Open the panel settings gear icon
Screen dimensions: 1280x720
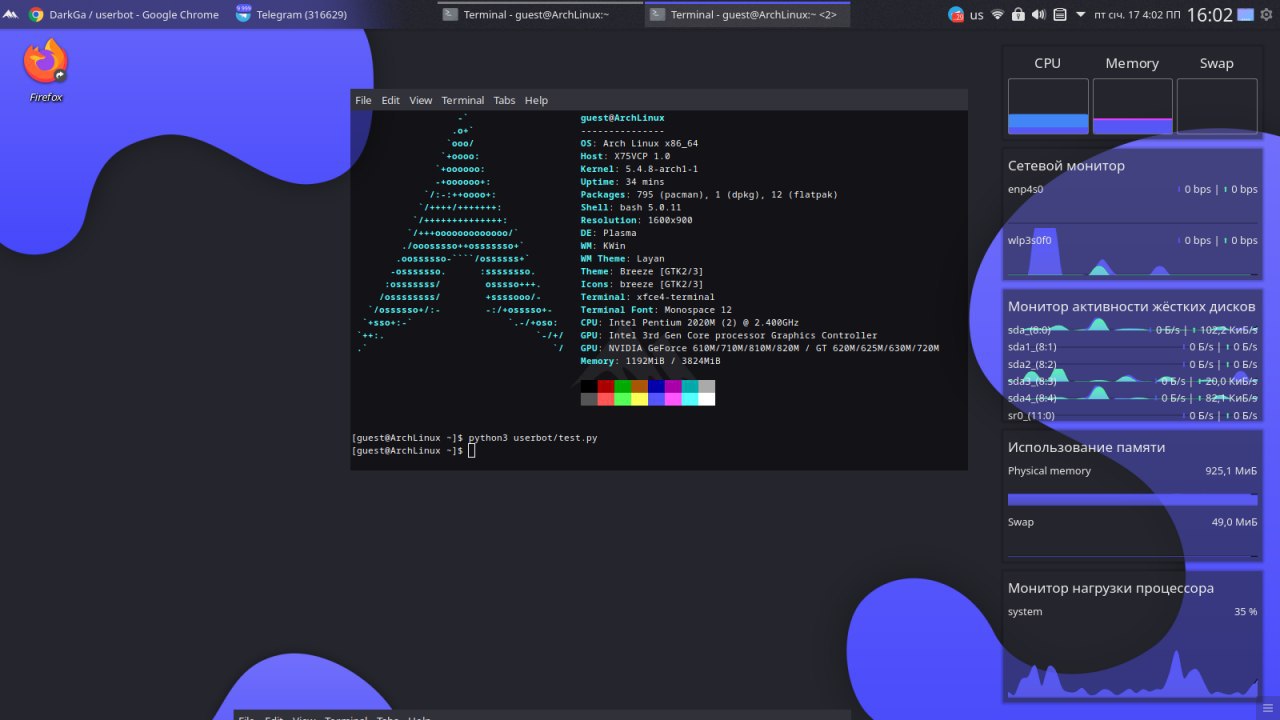[x=1267, y=15]
